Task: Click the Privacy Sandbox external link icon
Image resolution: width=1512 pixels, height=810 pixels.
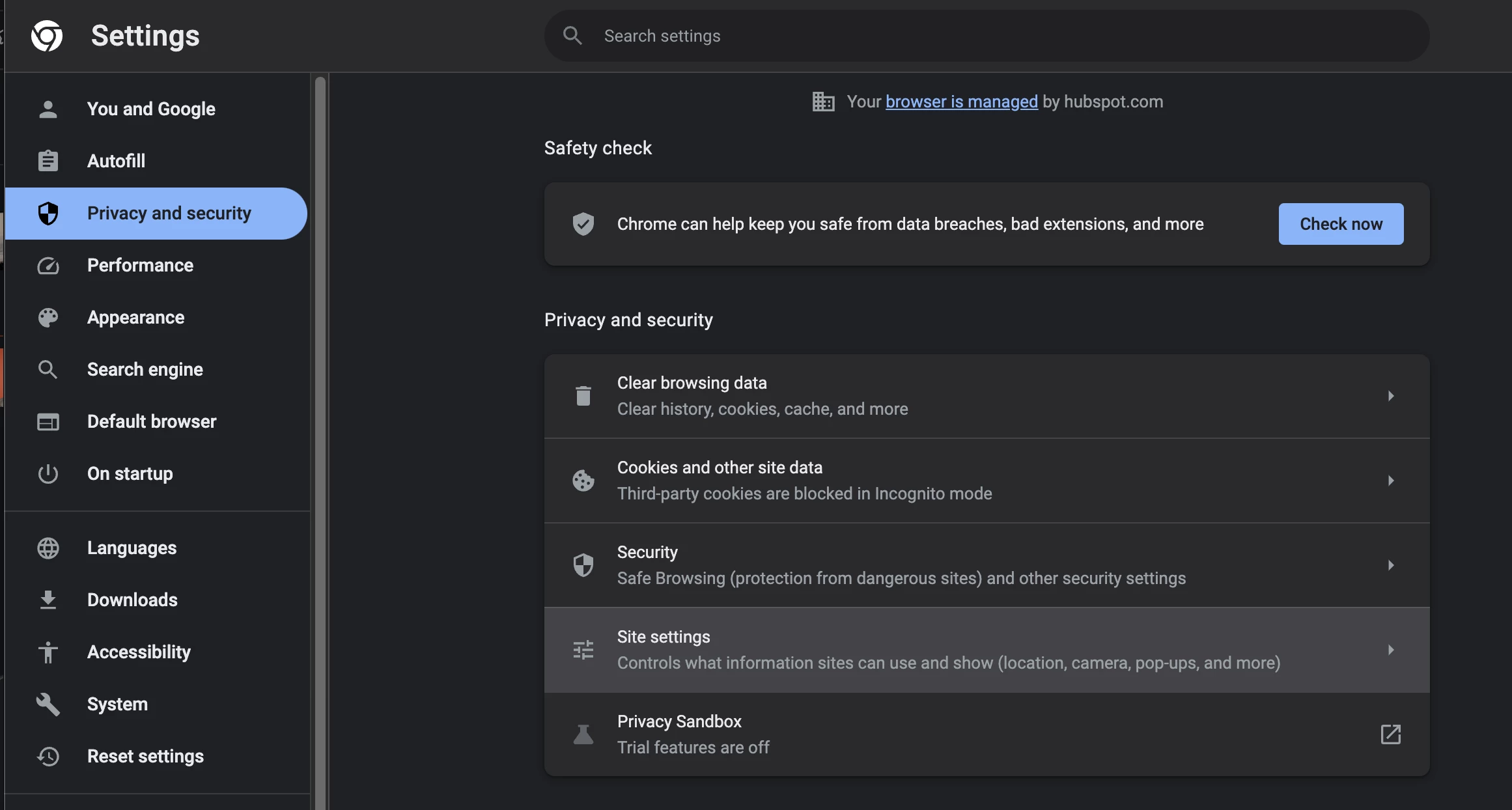Action: [1390, 734]
